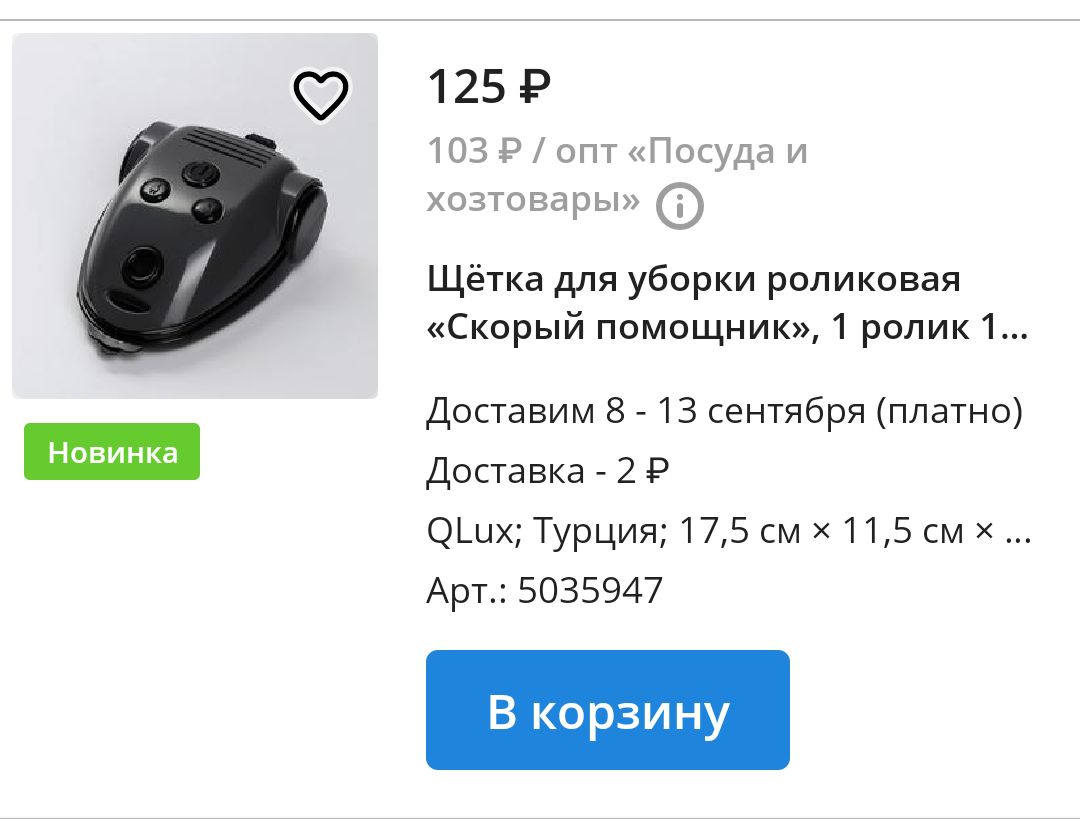Select the article number 5035947
This screenshot has width=1080, height=821.
pos(590,590)
